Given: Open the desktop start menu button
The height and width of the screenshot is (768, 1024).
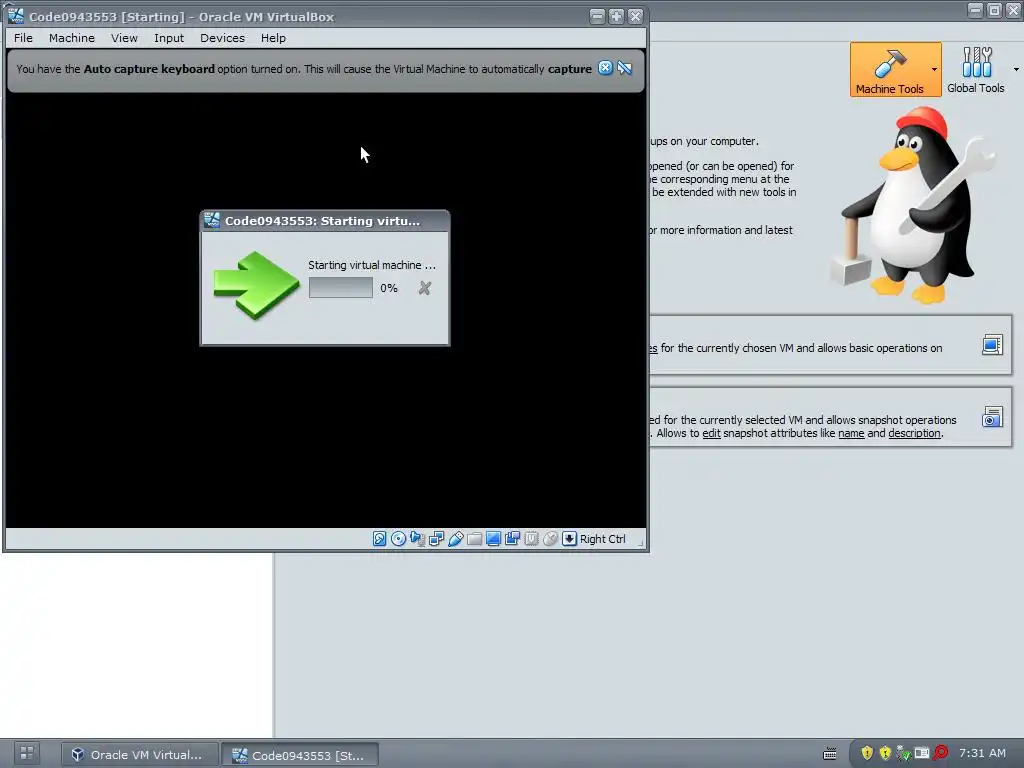Looking at the screenshot, I should [x=27, y=754].
